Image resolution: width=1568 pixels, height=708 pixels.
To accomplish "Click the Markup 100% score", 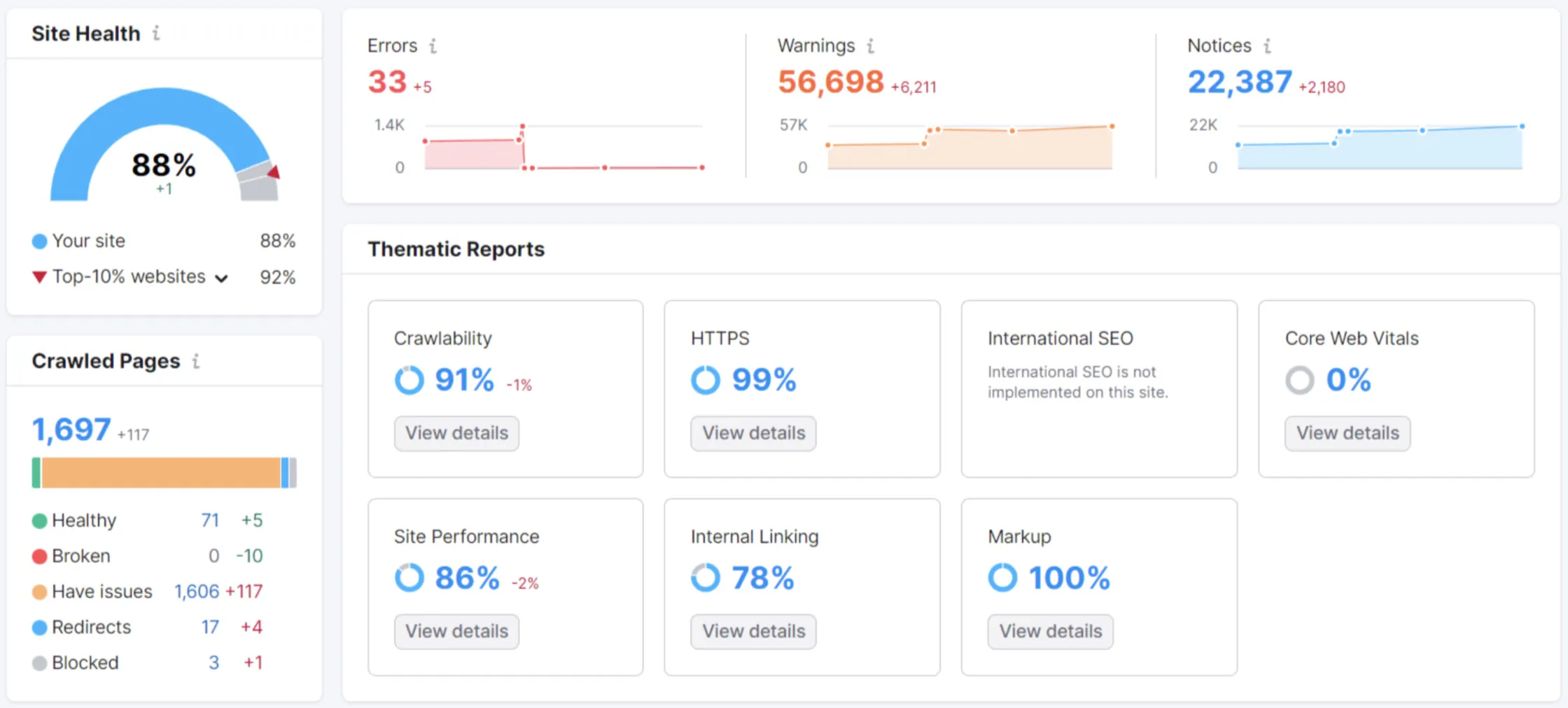I will click(x=1070, y=579).
